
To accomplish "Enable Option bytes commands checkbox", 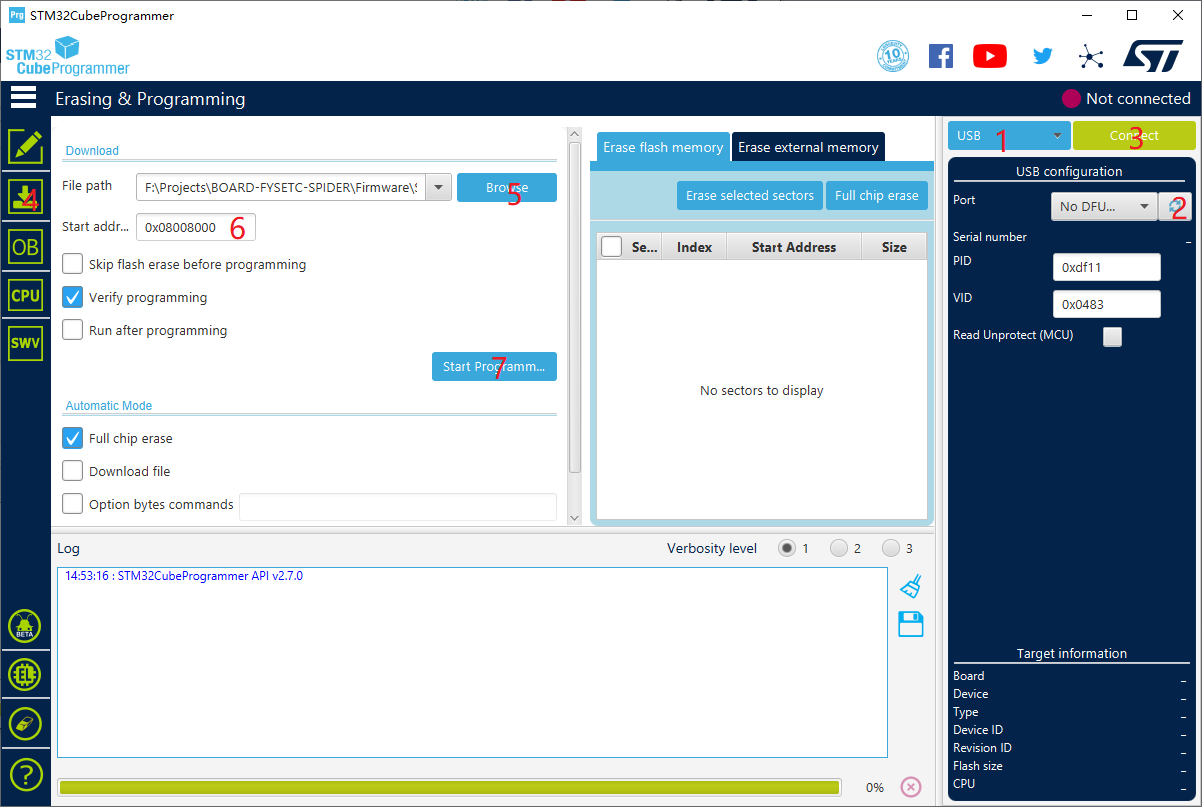I will [72, 504].
